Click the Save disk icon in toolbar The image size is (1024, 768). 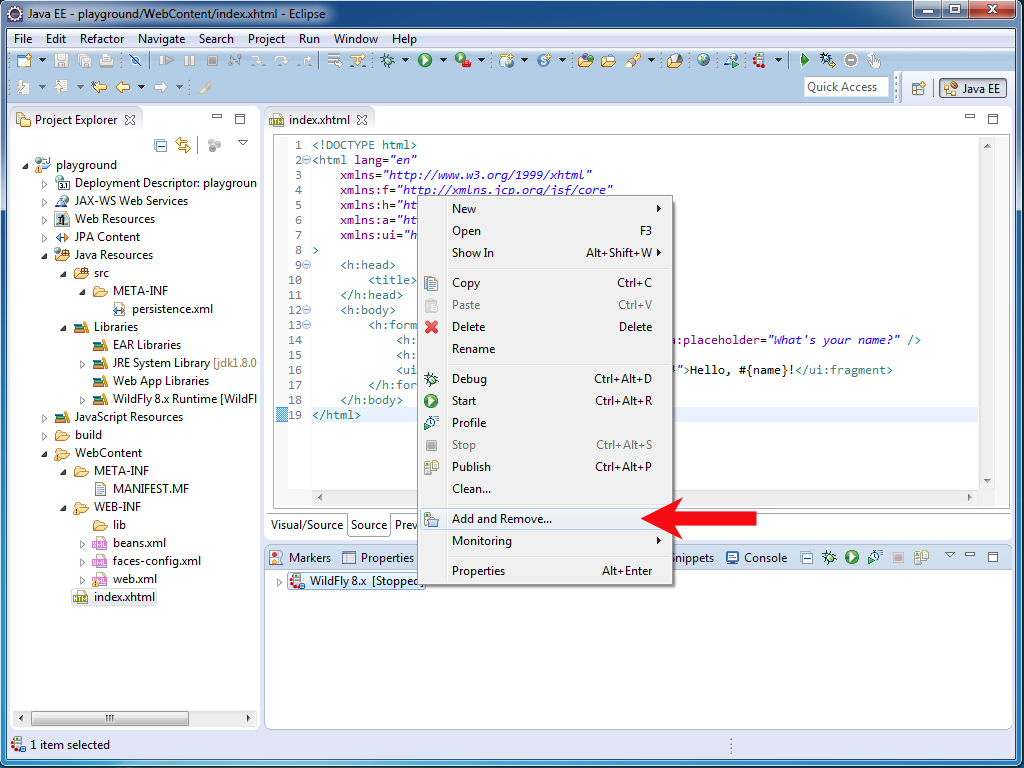61,61
